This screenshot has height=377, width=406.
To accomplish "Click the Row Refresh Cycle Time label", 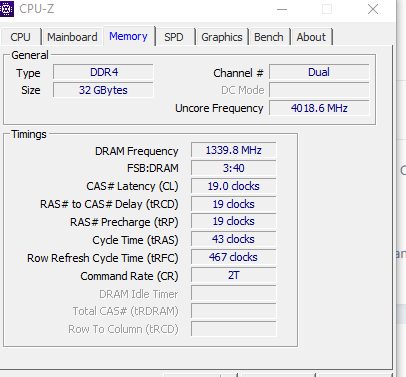I will pos(103,258).
